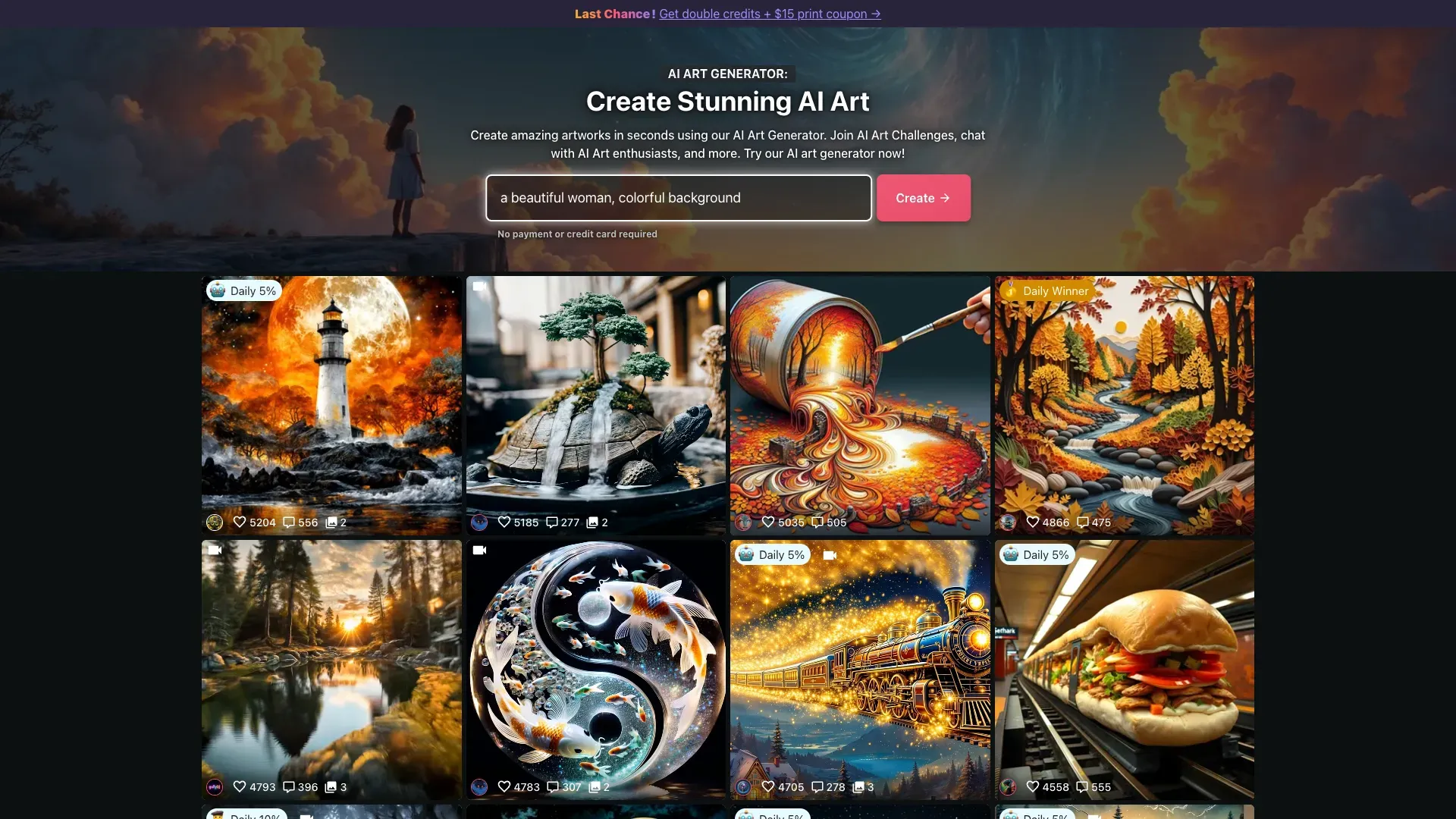Like the forest lake sunset artwork (4793)
1456x819 pixels.
click(x=240, y=786)
